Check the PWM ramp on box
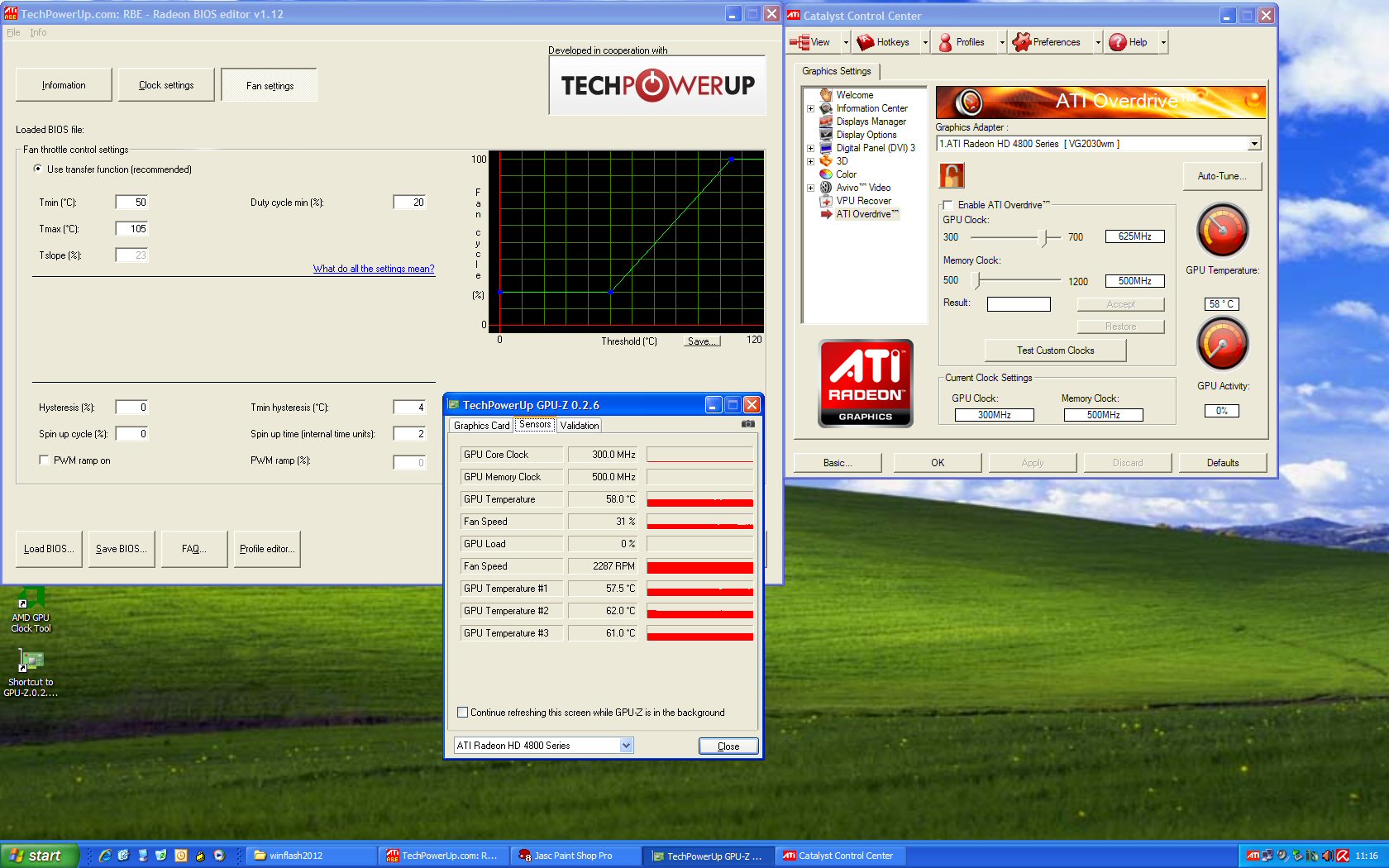 click(44, 460)
